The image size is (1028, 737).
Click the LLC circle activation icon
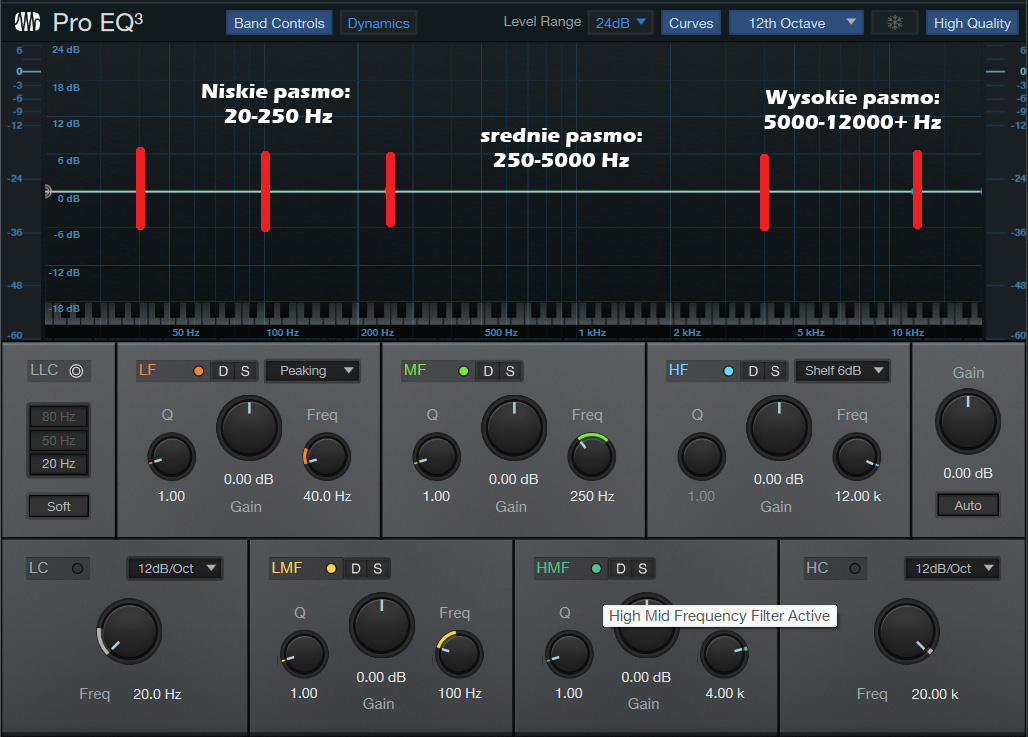point(76,371)
